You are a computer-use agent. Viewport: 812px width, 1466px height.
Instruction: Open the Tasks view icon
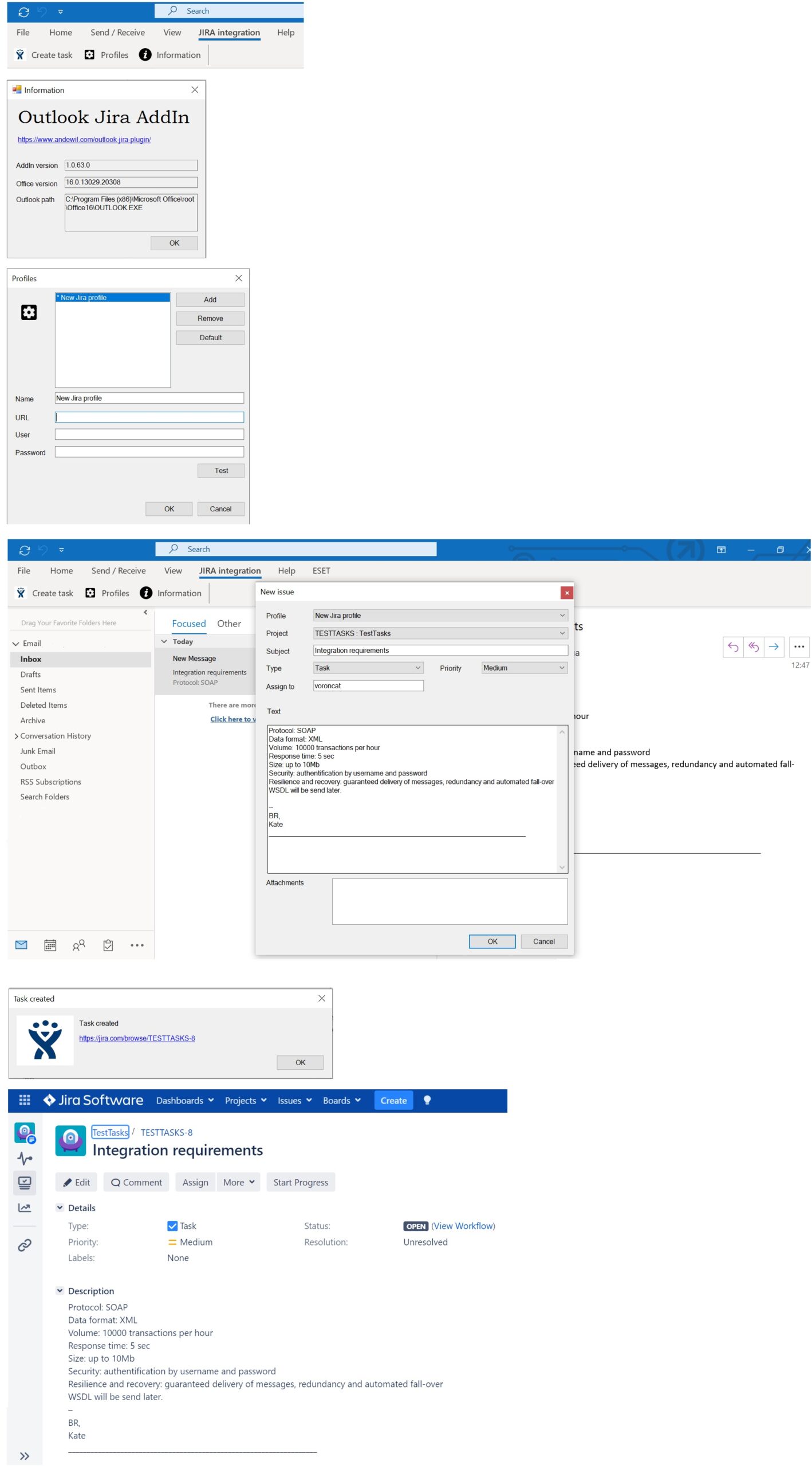(x=108, y=945)
